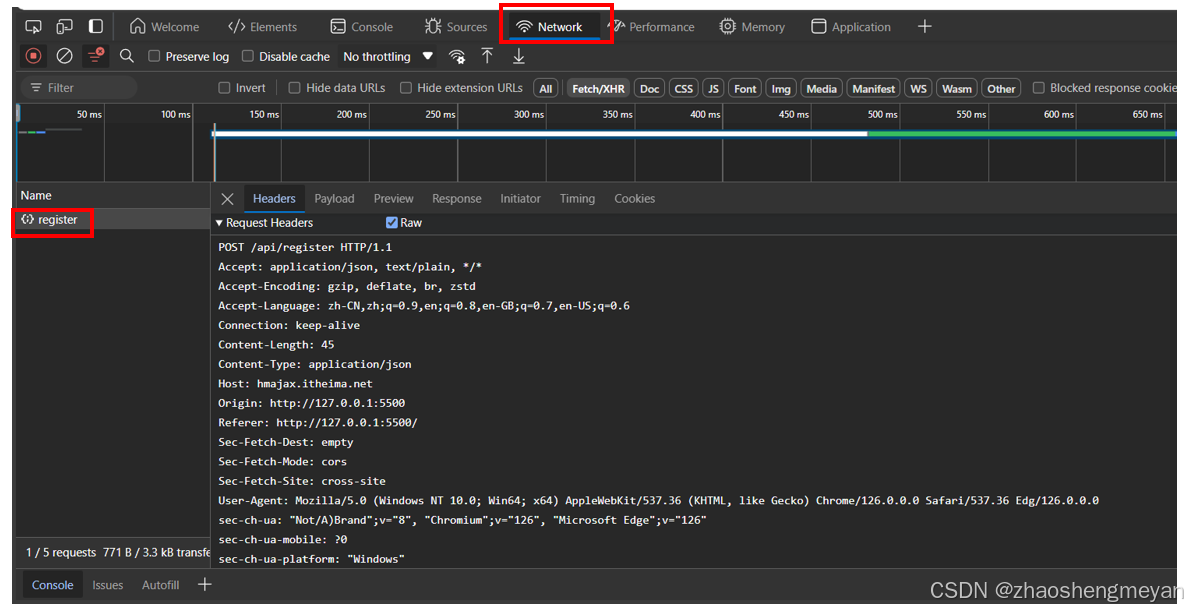Open the Welcome tab

tap(164, 27)
